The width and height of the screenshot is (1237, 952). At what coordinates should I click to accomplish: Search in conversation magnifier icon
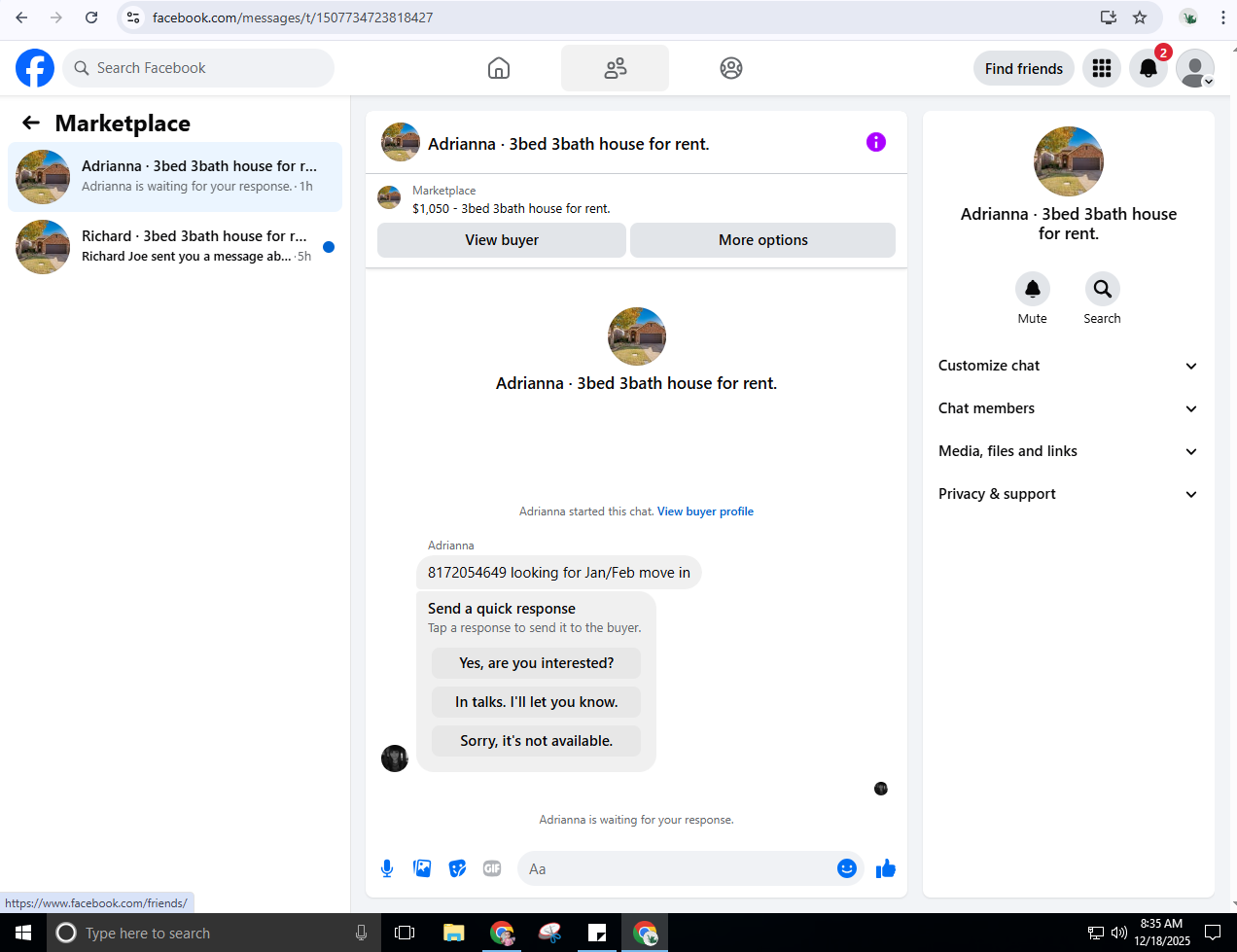pyautogui.click(x=1103, y=289)
